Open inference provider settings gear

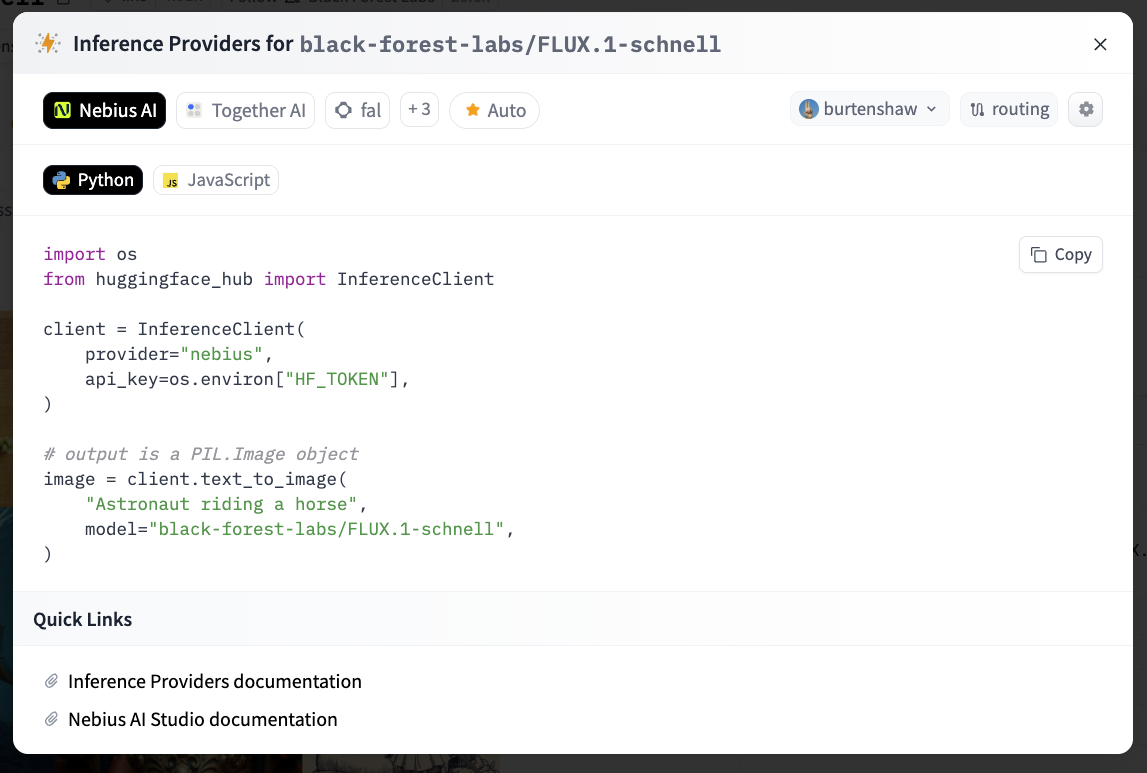tap(1085, 109)
